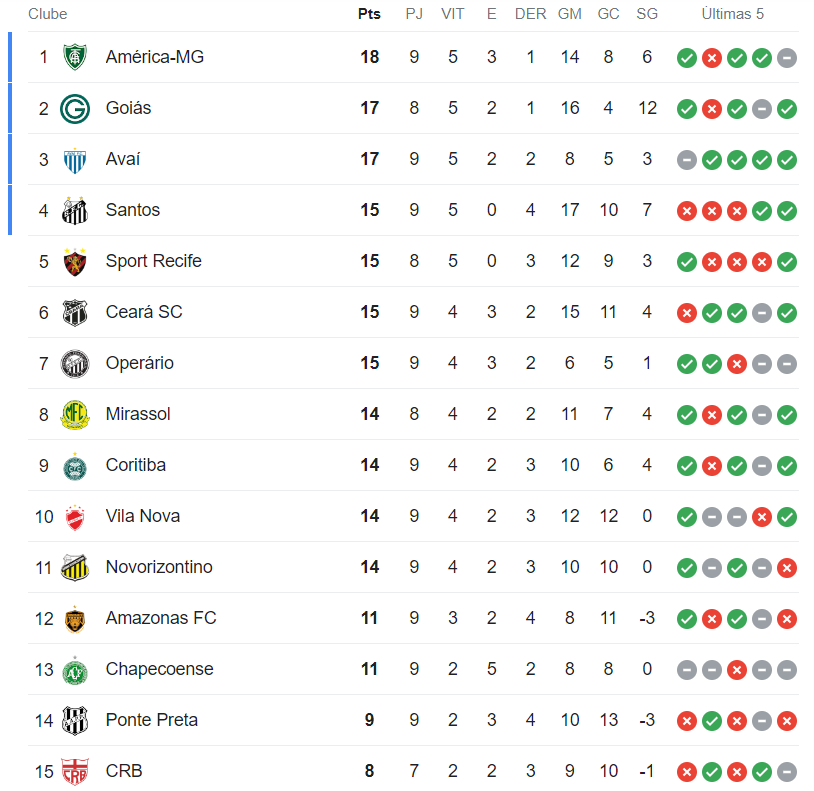
Task: Click the Chapecoense club crest icon
Action: (75, 669)
